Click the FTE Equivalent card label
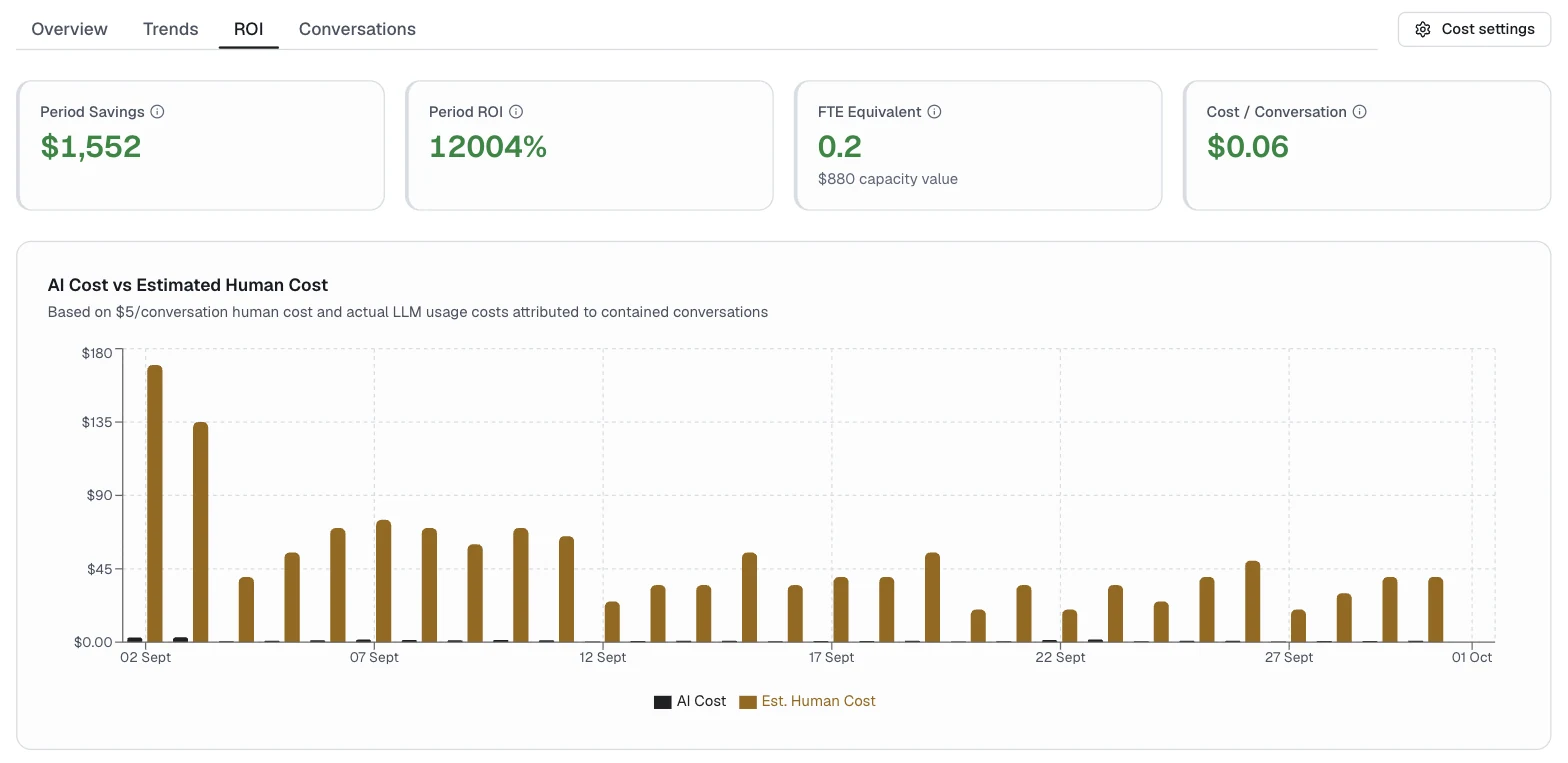The image size is (1568, 763). pos(870,112)
